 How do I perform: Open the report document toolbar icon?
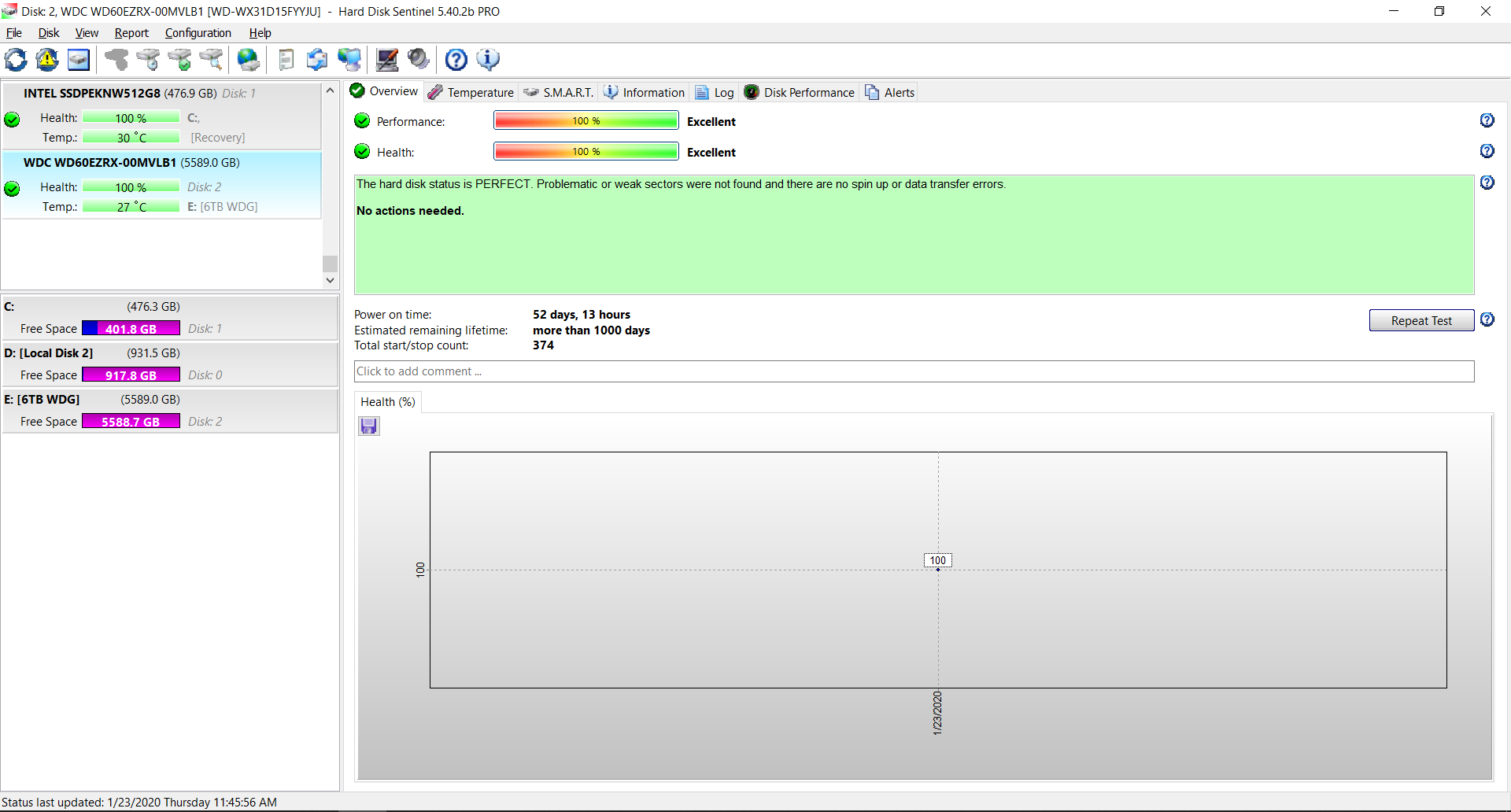[x=286, y=60]
